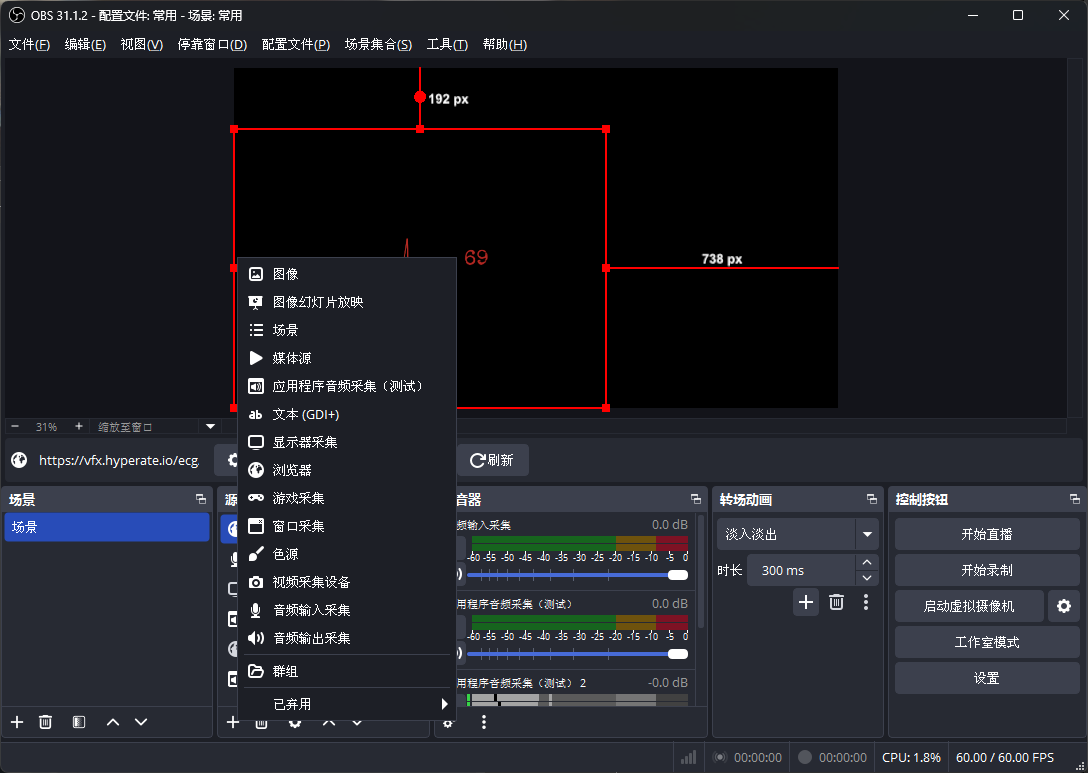The image size is (1088, 773).
Task: Toggle the virtual camera (启动虚拟摄像机)
Action: click(x=968, y=606)
